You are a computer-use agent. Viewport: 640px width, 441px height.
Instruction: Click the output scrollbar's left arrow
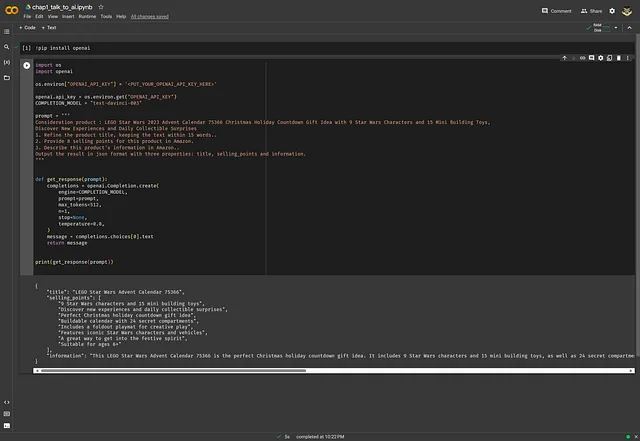[37, 371]
